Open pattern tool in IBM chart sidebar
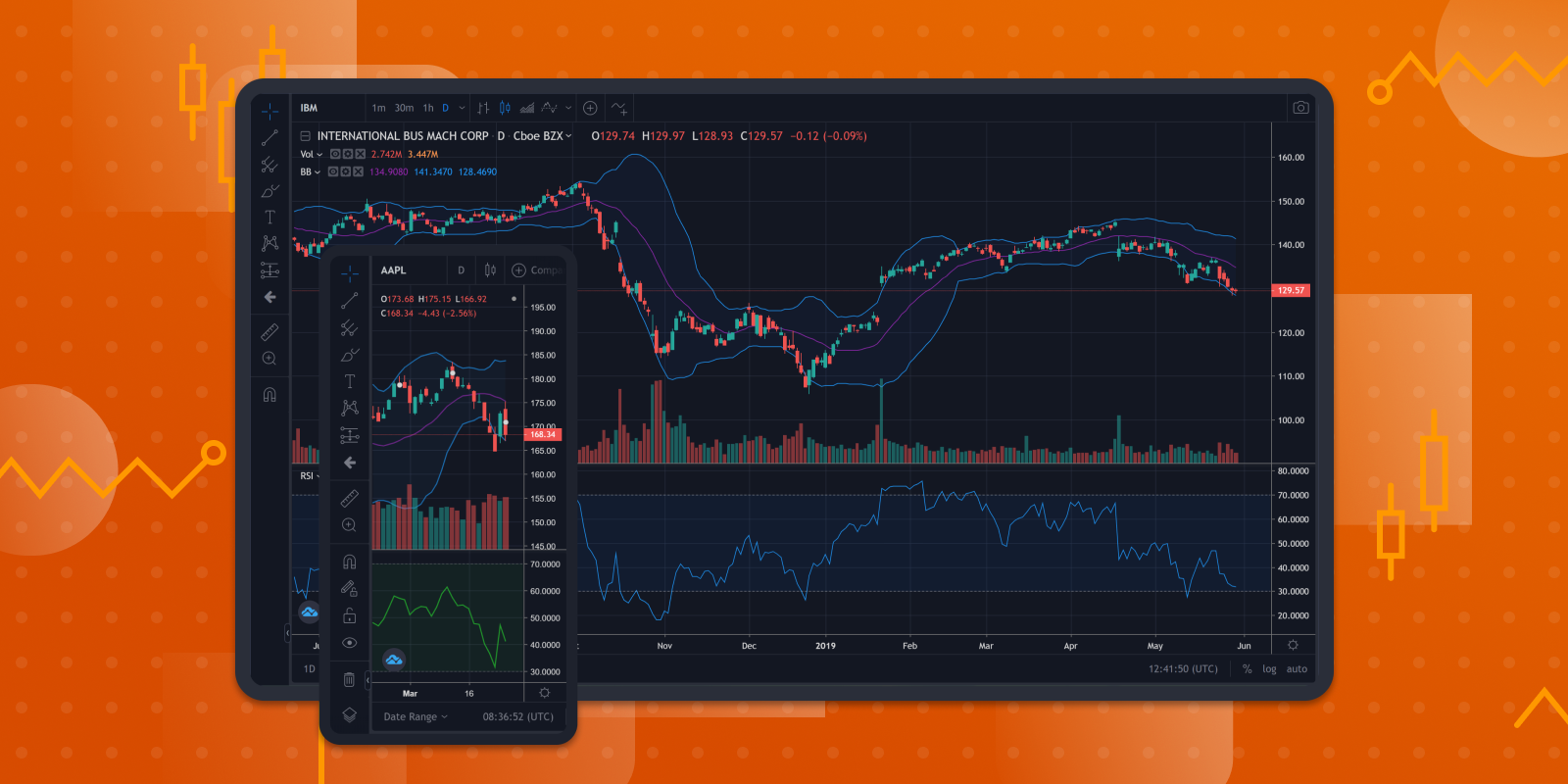The image size is (1568, 784). [x=269, y=243]
